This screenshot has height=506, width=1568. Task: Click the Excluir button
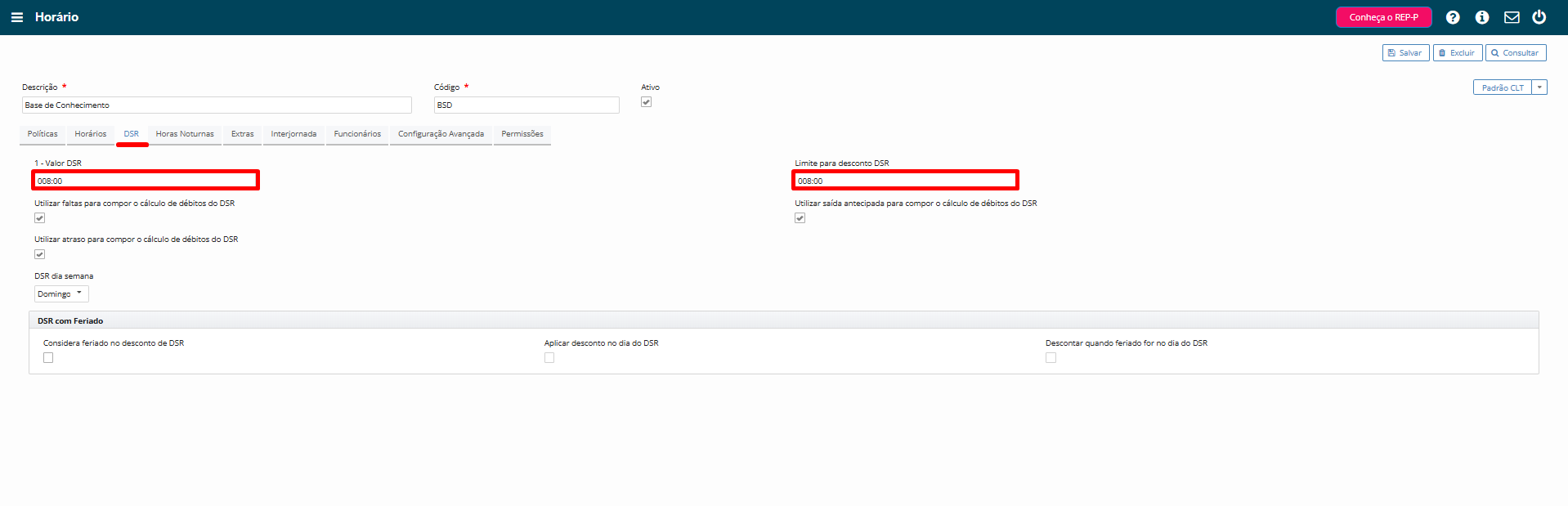(1457, 53)
